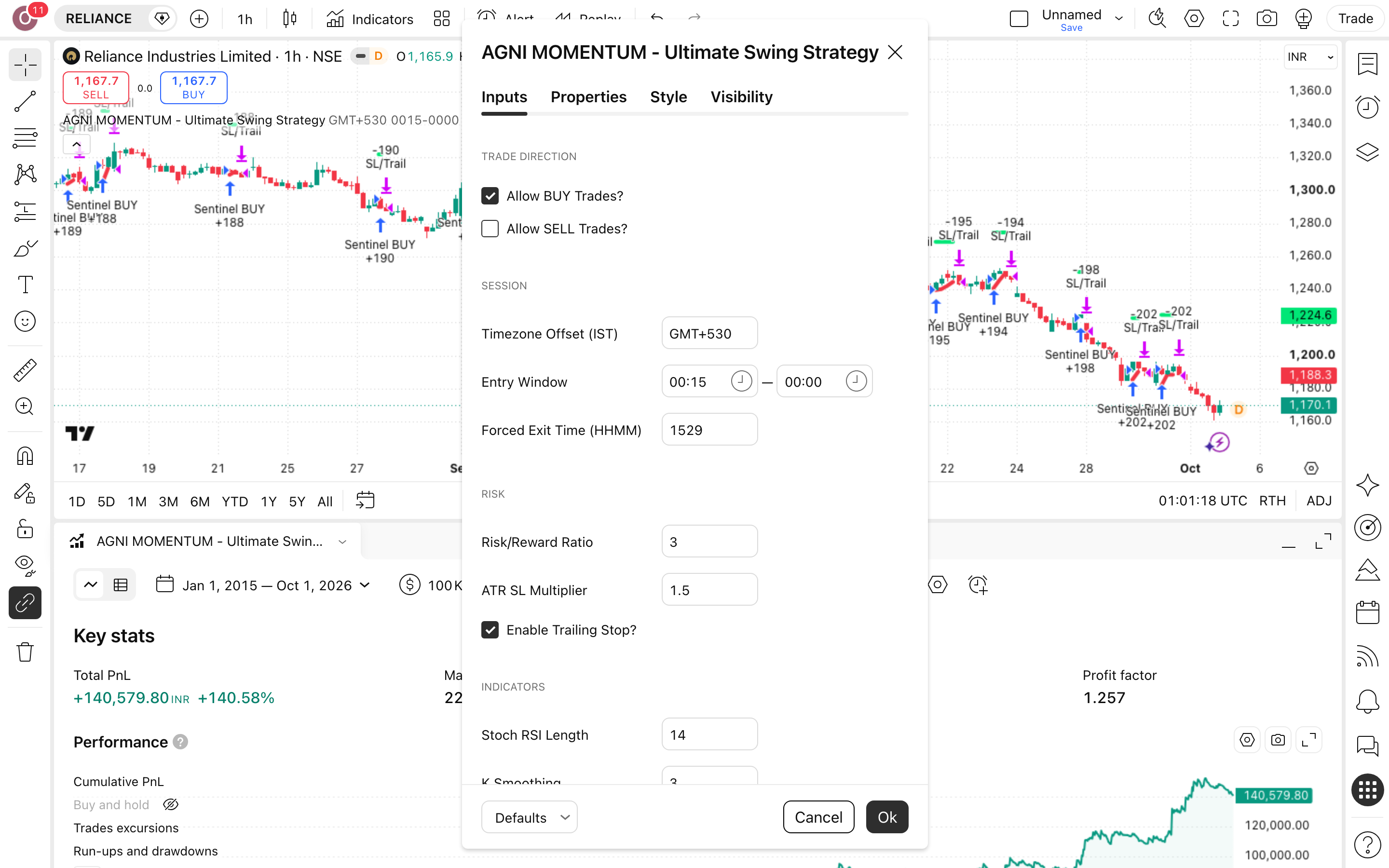The height and width of the screenshot is (868, 1389).
Task: Open the Visibility tab
Action: coord(741,96)
